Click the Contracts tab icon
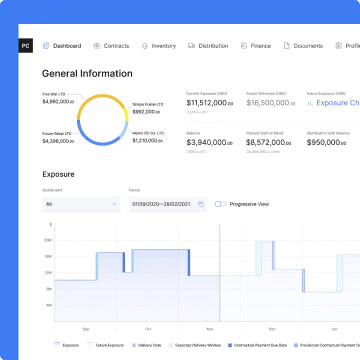Image resolution: width=360 pixels, height=360 pixels. pos(97,46)
